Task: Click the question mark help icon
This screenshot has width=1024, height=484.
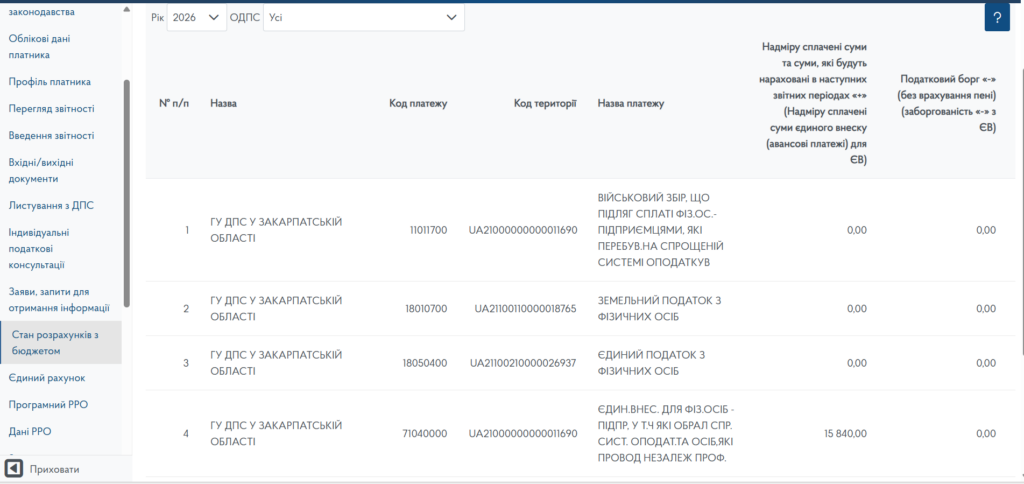Action: click(996, 18)
